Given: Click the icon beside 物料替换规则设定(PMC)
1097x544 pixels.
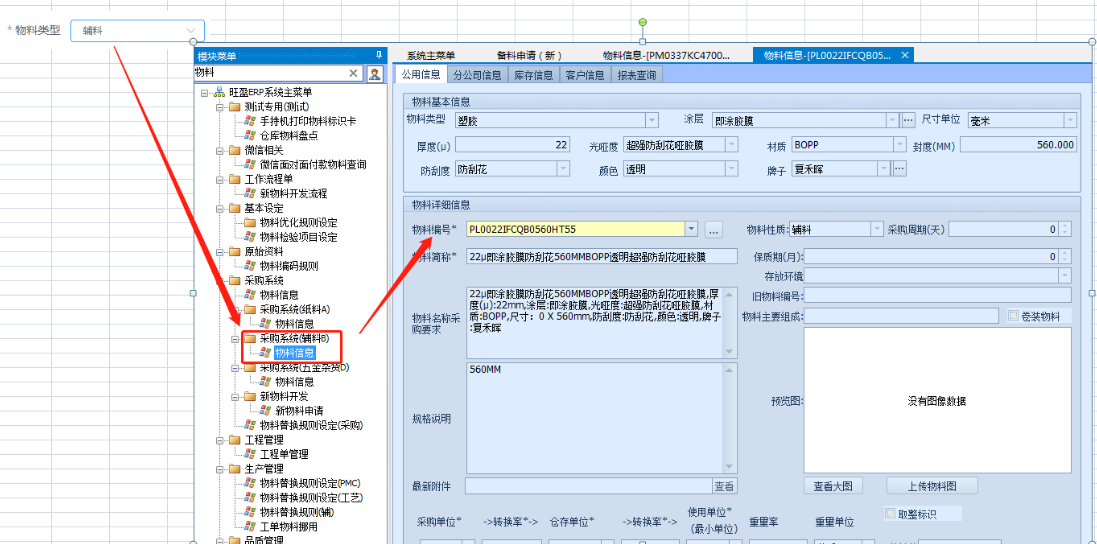Looking at the screenshot, I should point(250,483).
